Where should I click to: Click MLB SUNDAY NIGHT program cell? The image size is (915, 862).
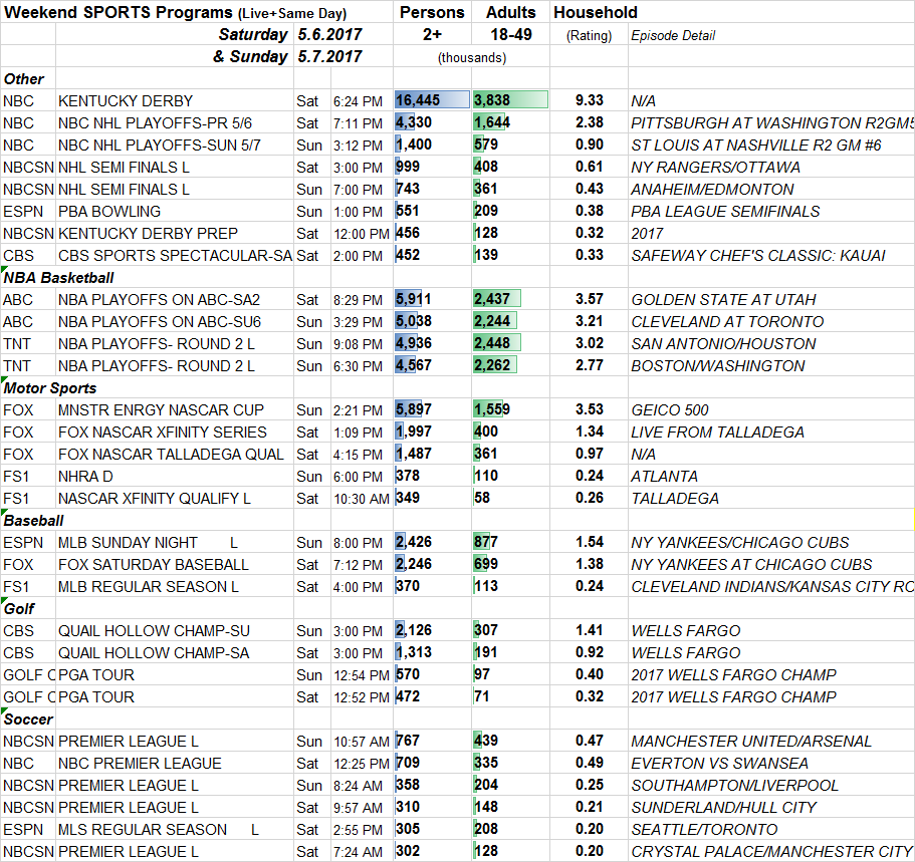(x=174, y=543)
